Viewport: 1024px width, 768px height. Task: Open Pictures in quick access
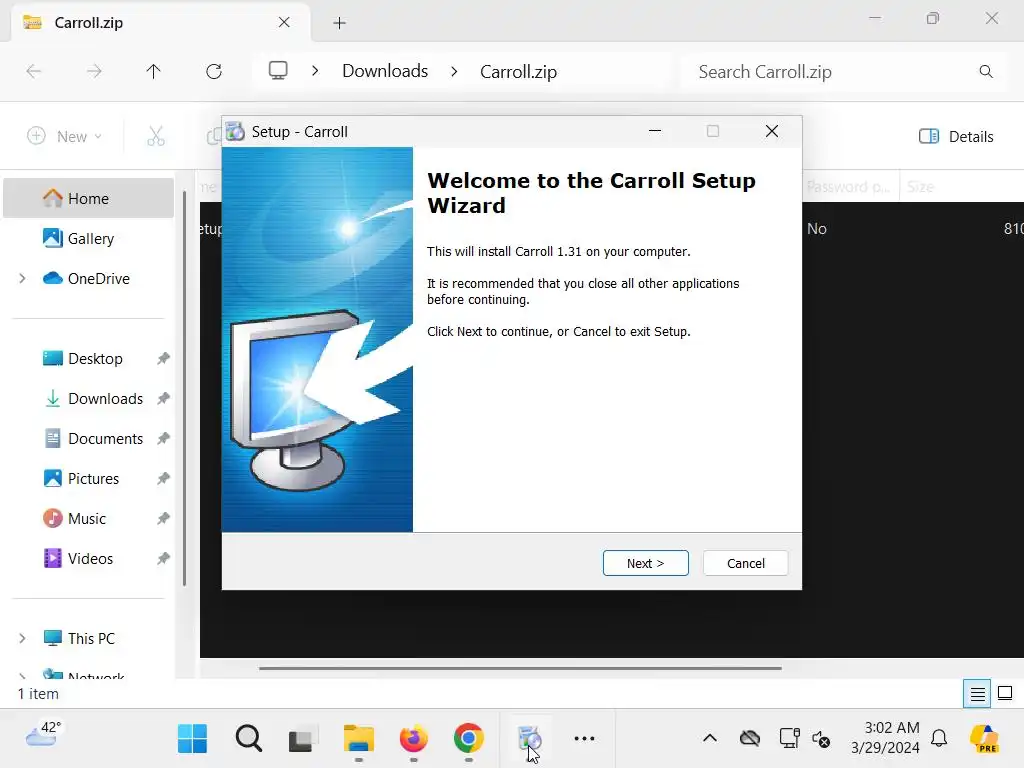click(88, 478)
